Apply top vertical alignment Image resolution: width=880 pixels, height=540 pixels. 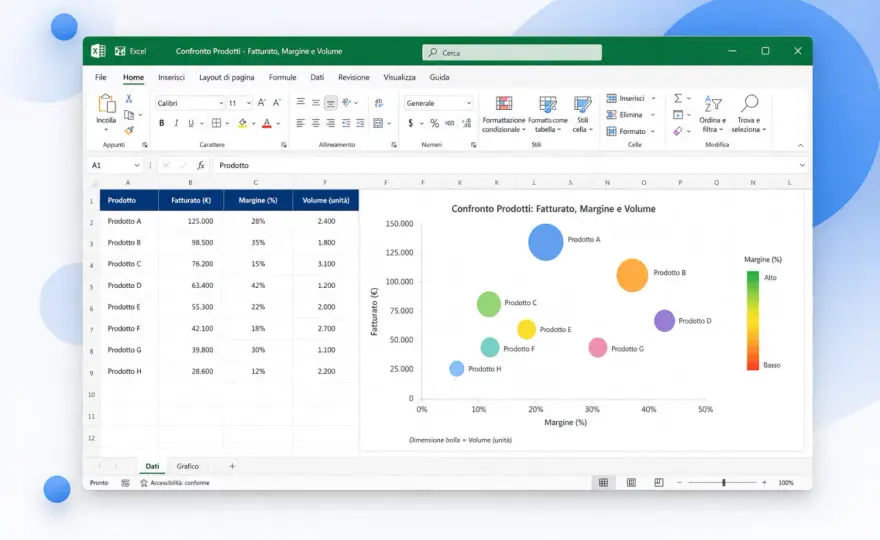(301, 102)
